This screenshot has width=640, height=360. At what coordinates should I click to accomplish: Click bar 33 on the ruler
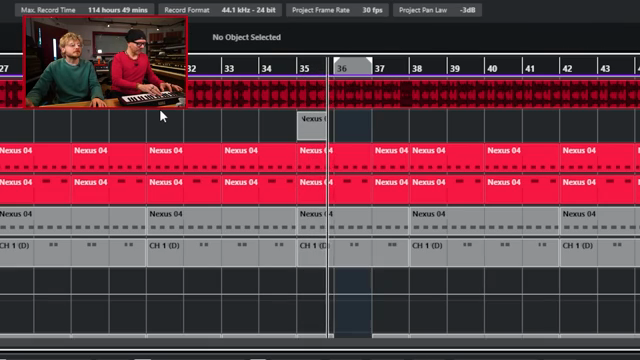pyautogui.click(x=229, y=69)
